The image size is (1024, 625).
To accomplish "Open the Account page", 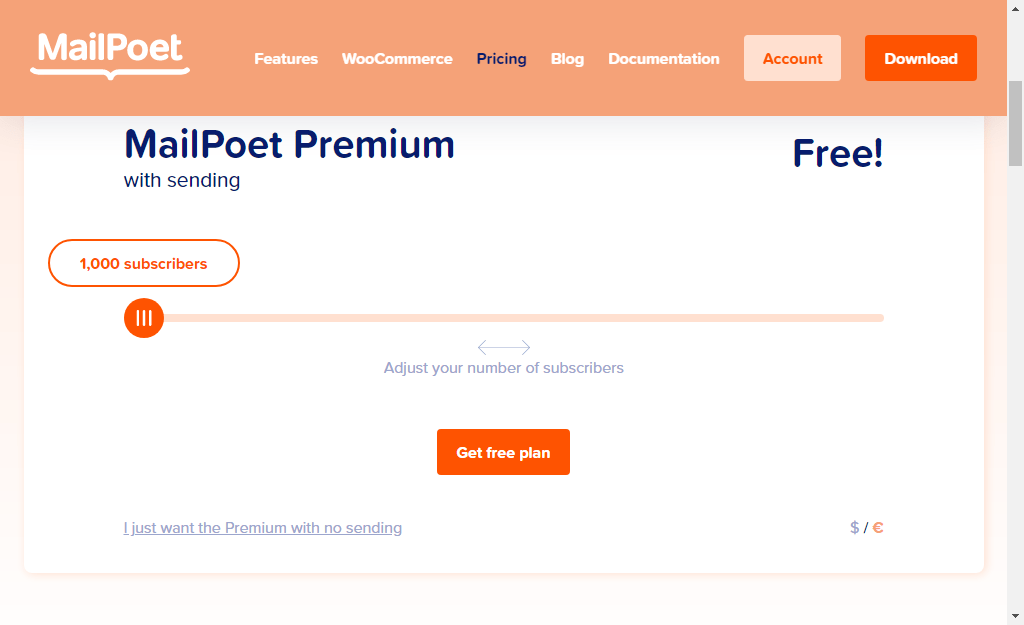I will 792,58.
